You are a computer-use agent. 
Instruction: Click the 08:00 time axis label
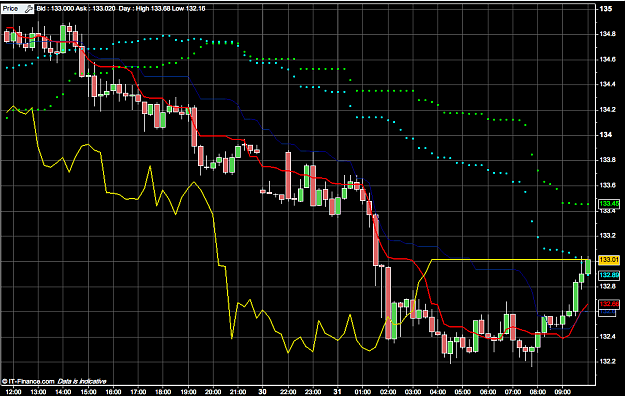pyautogui.click(x=538, y=392)
